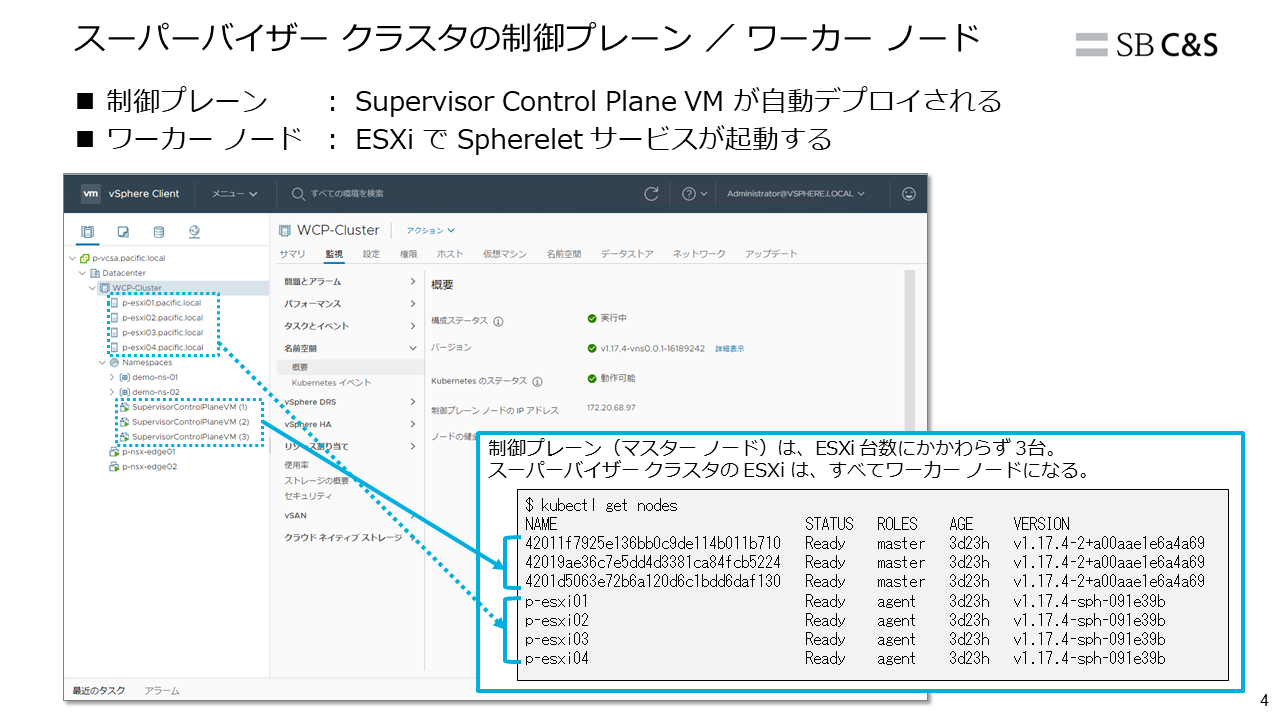This screenshot has width=1280, height=720.
Task: Collapse the WCP-Cluster tree node
Action: coord(93,288)
